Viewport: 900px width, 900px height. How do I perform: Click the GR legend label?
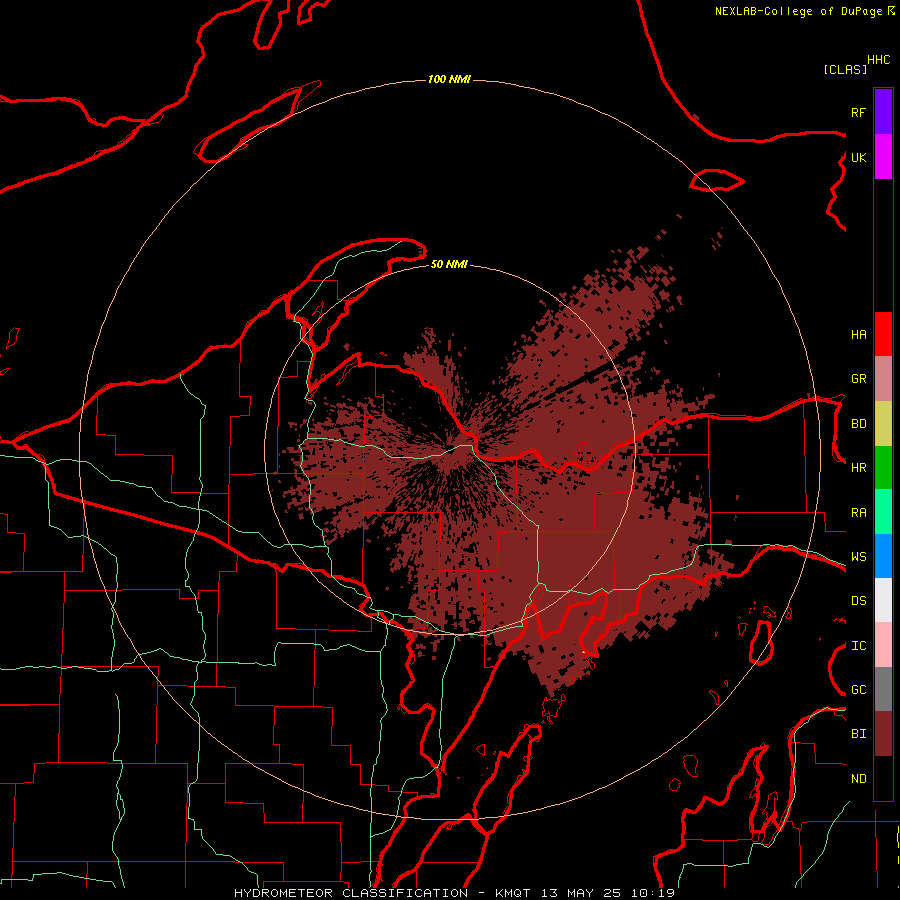(x=858, y=379)
